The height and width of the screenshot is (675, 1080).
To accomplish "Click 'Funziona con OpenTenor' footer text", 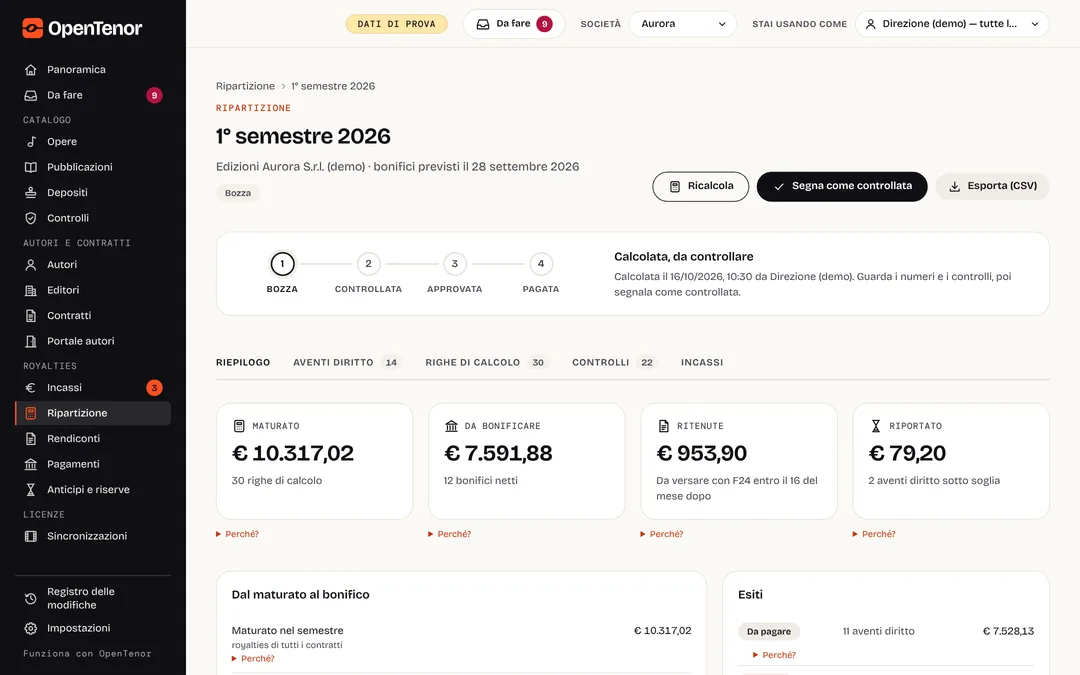I will (x=87, y=654).
